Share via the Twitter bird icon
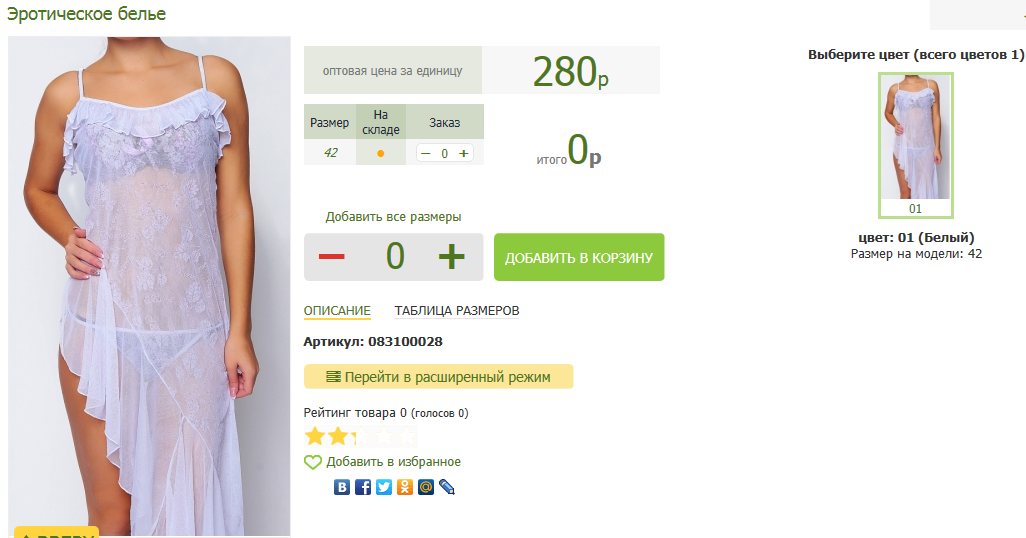 (x=383, y=487)
